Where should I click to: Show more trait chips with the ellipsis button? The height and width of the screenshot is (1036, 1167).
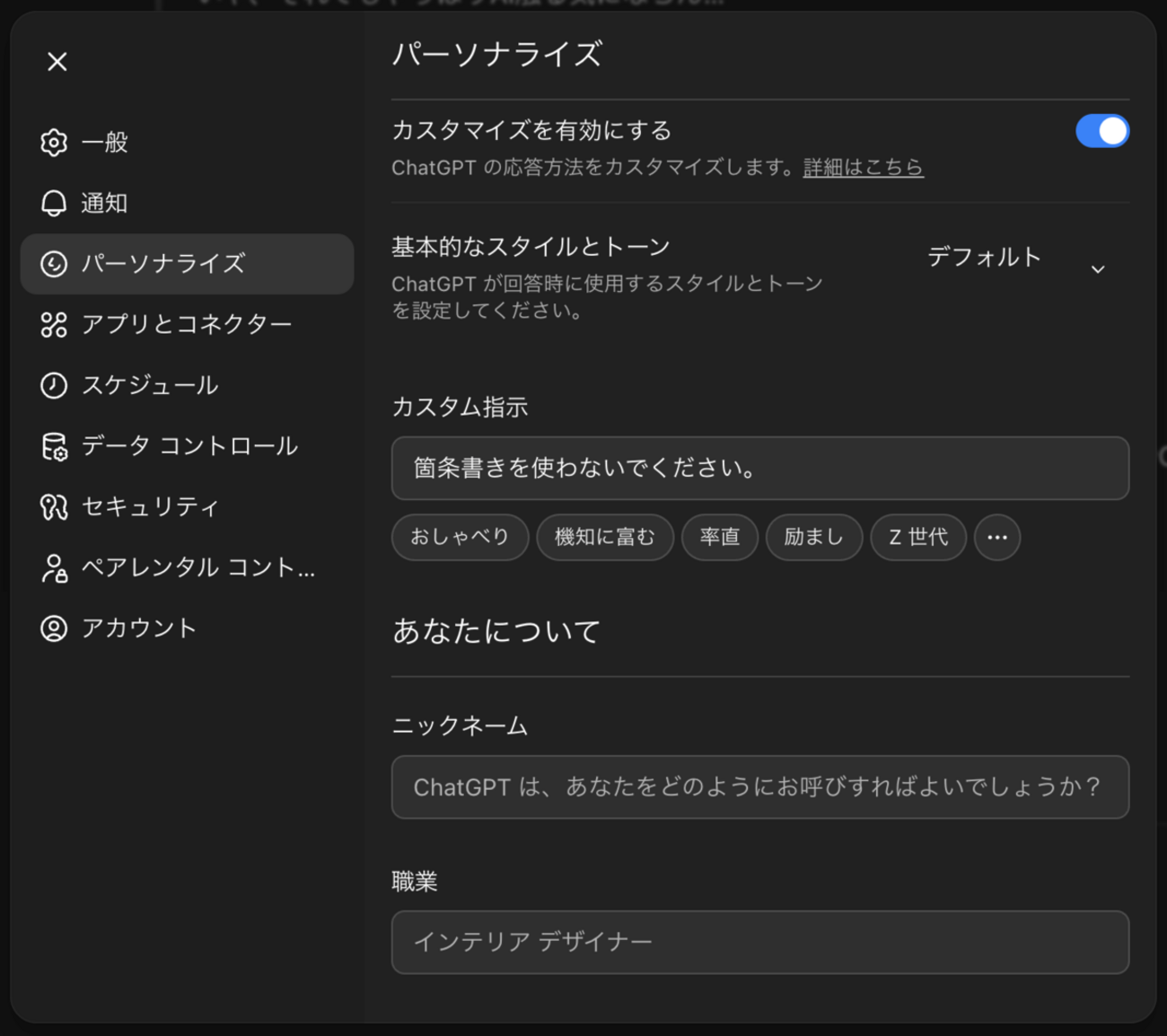[997, 537]
